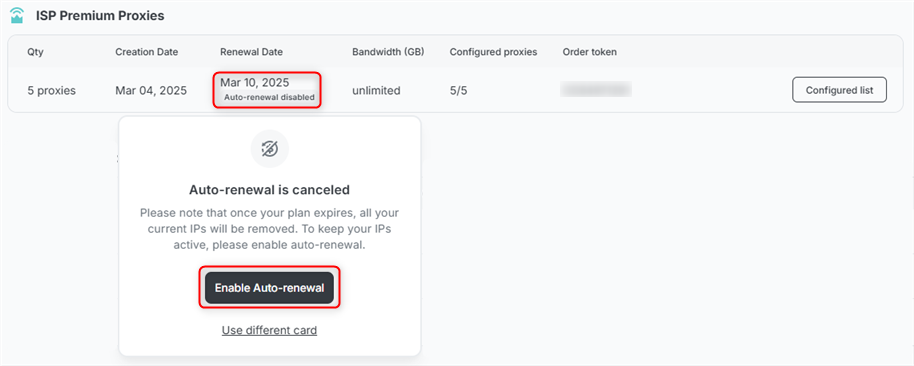Screen dimensions: 914x366
Task: Click the Configured proxies column header
Action: point(493,52)
